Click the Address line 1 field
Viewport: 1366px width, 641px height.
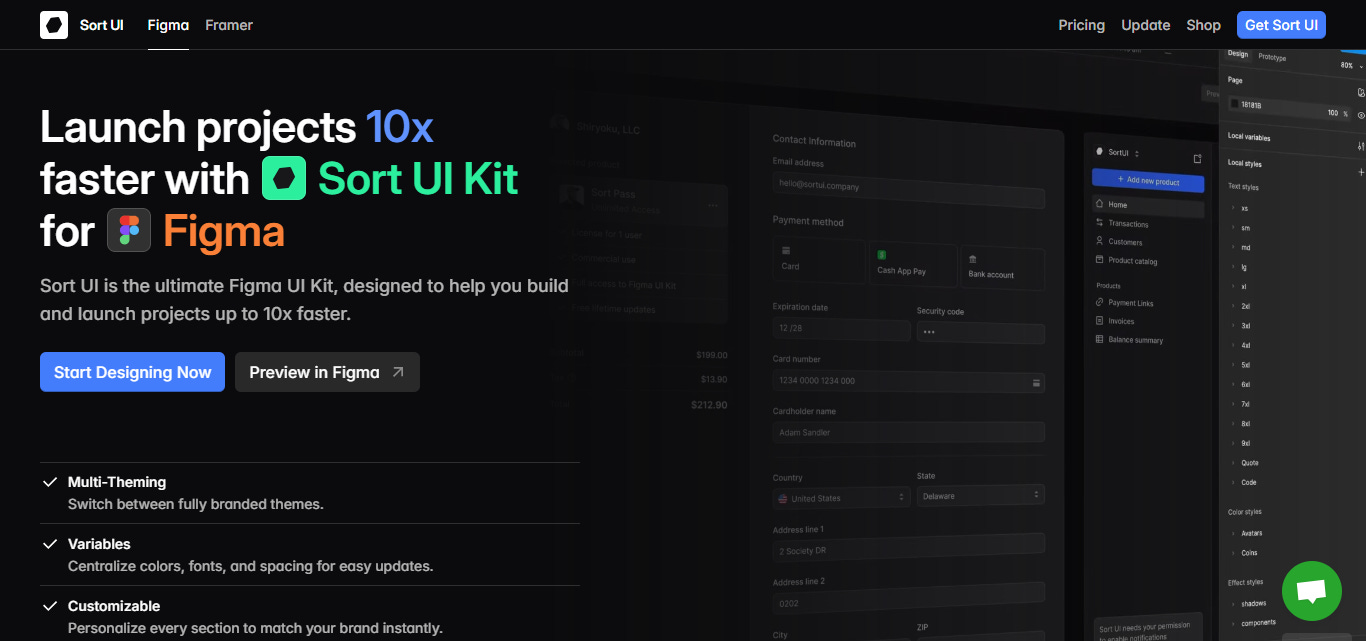pos(909,546)
